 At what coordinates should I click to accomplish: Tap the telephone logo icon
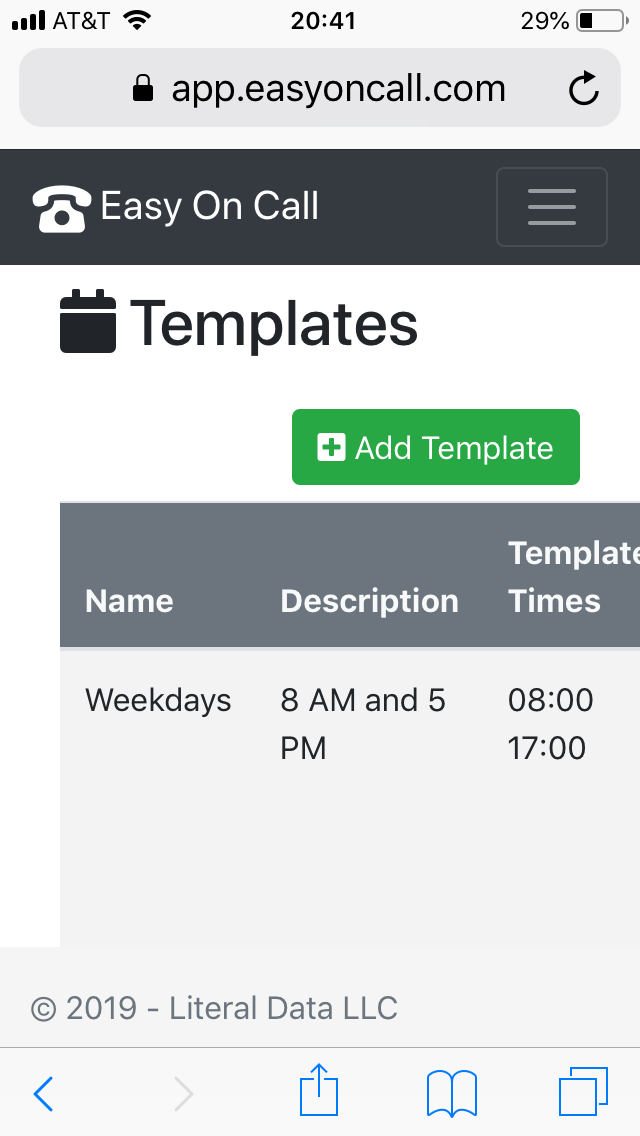point(62,208)
